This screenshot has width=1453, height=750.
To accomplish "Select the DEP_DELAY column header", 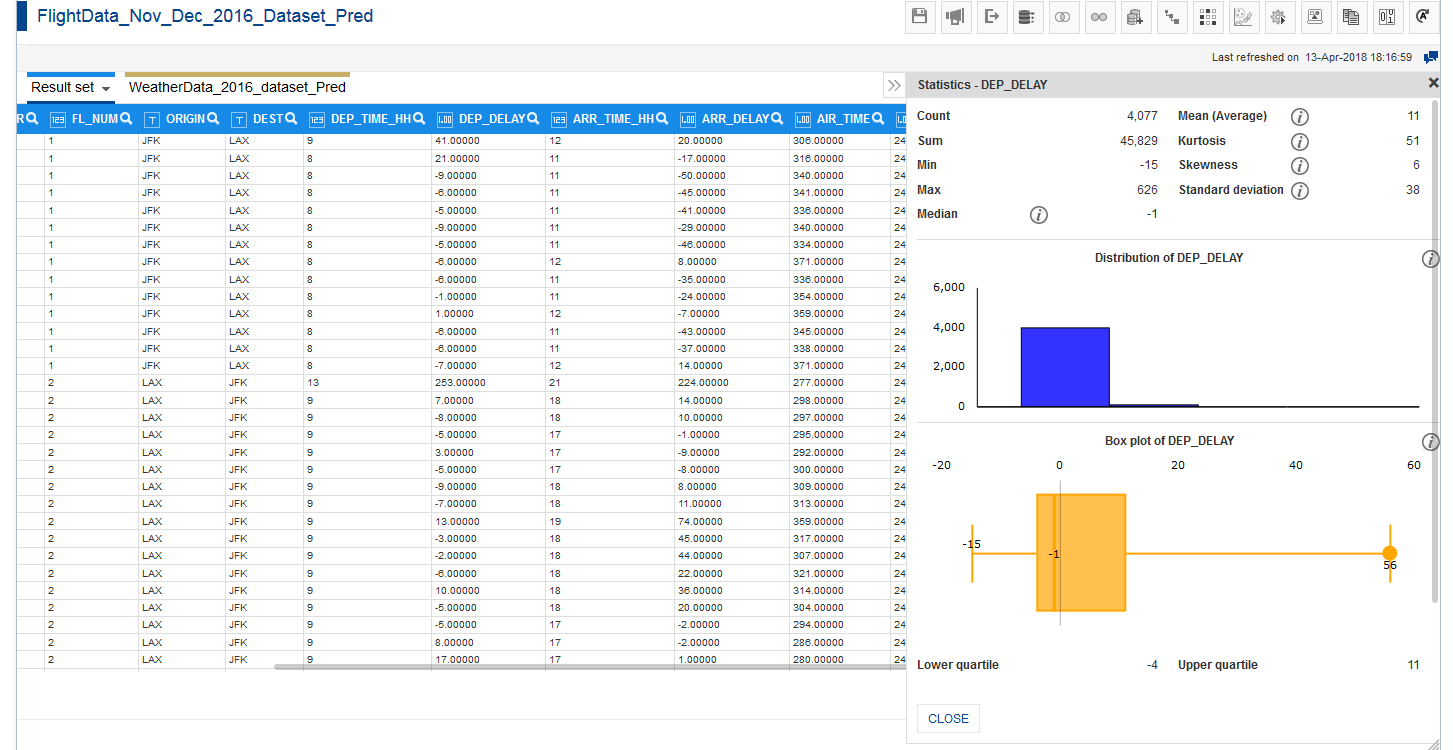I will [491, 118].
